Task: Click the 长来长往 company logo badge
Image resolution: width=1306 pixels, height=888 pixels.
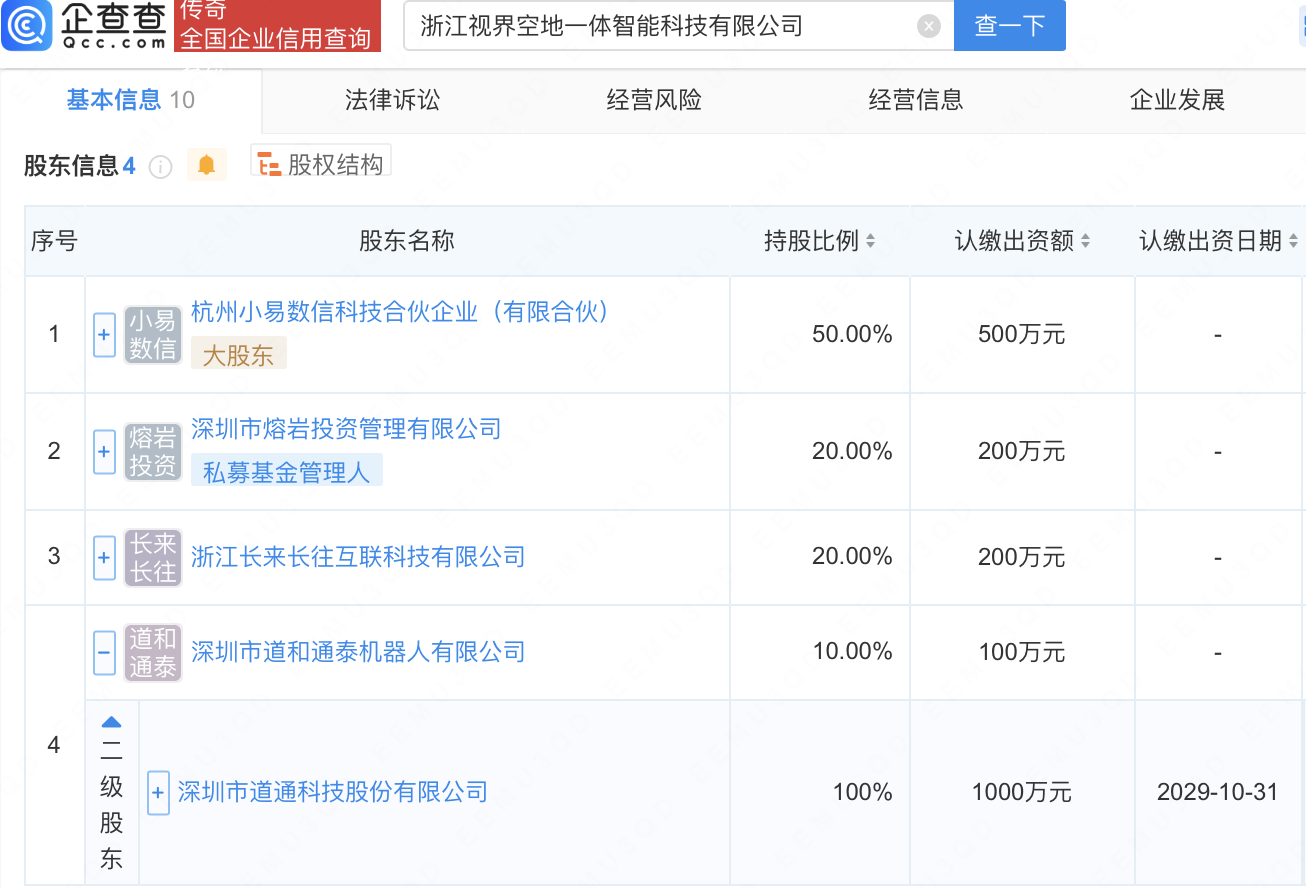Action: point(153,558)
